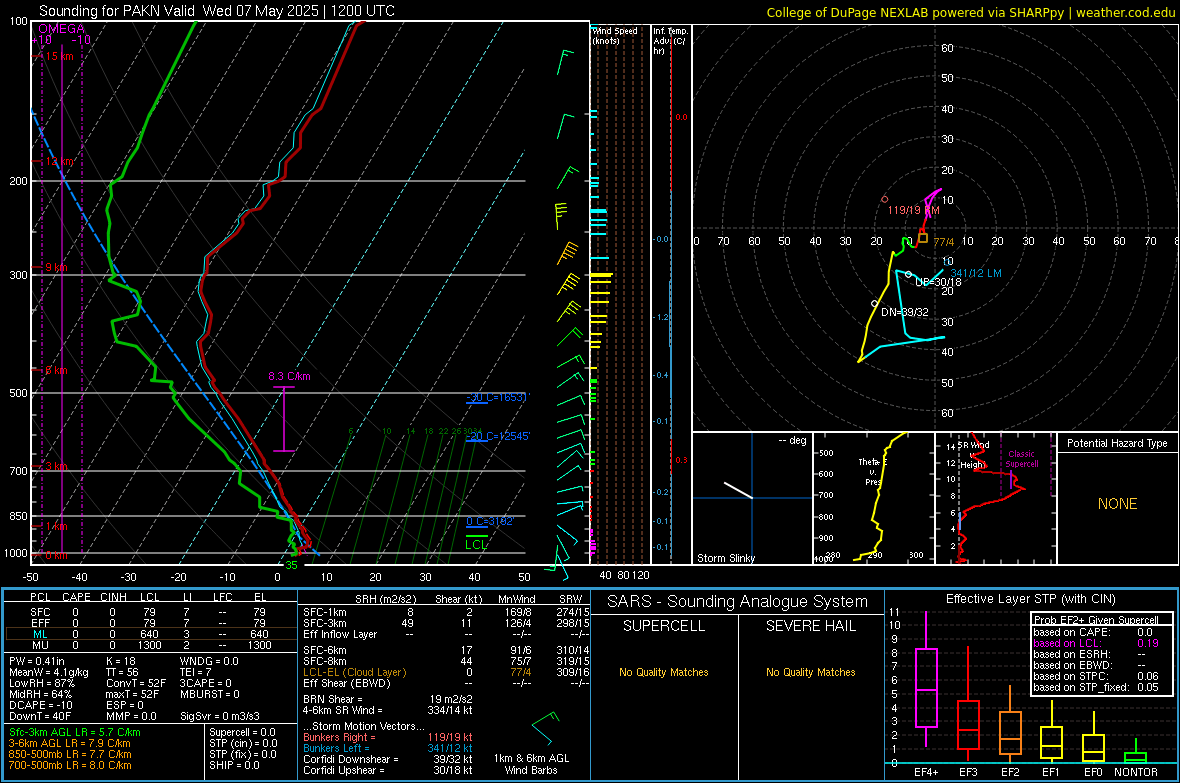This screenshot has width=1180, height=783.
Task: Click the green LCL marker label on skew-T
Action: pos(476,544)
